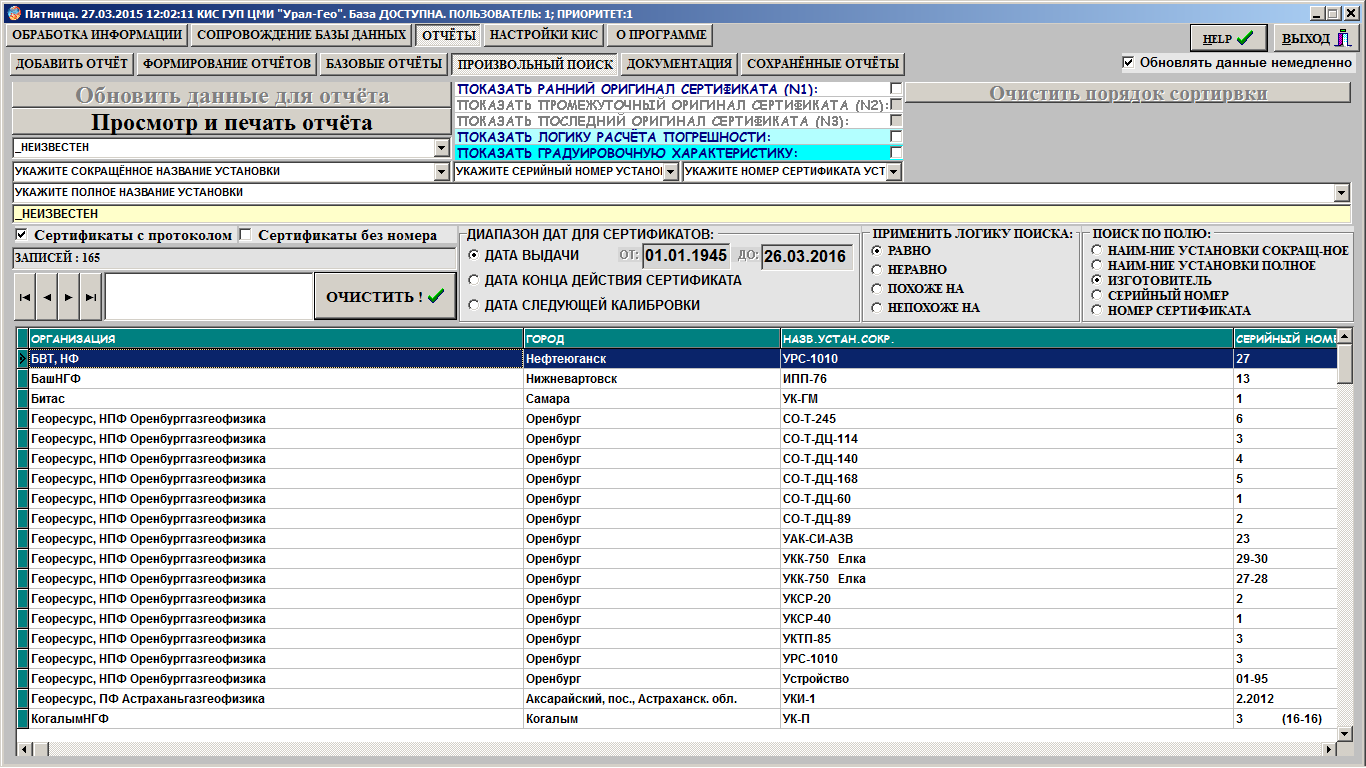Switch to 'НАСТРОЙКИ КИС' tab
The width and height of the screenshot is (1366, 768).
coord(544,35)
